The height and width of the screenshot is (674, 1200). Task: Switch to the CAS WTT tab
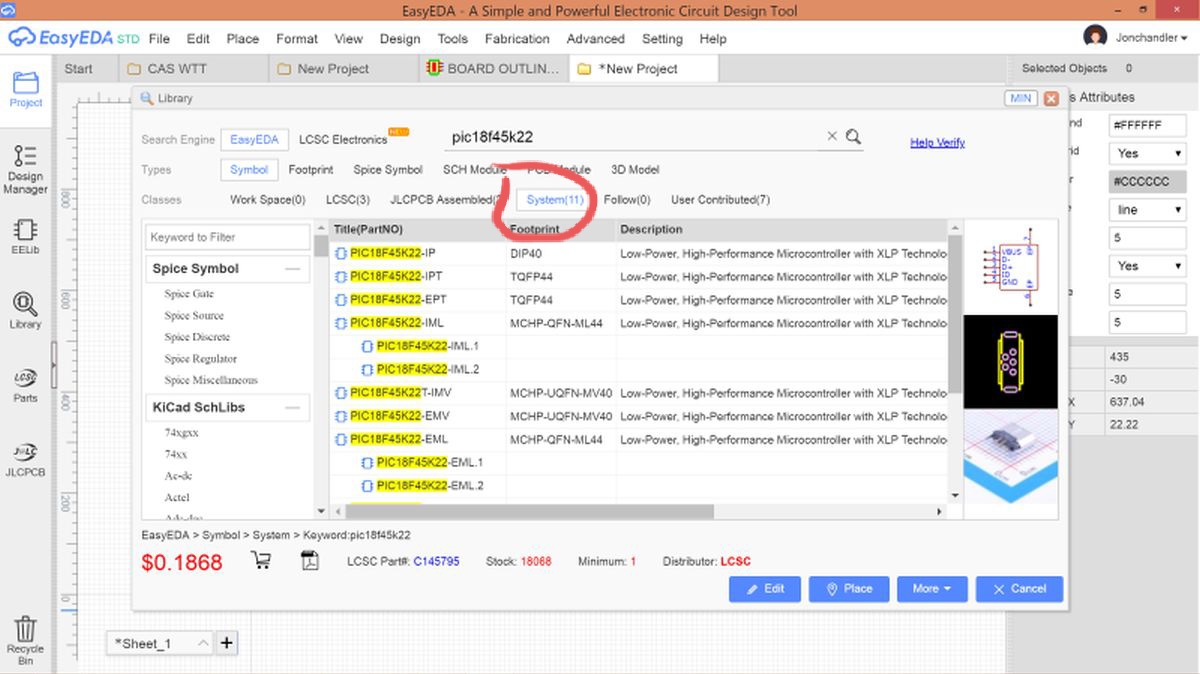[195, 69]
